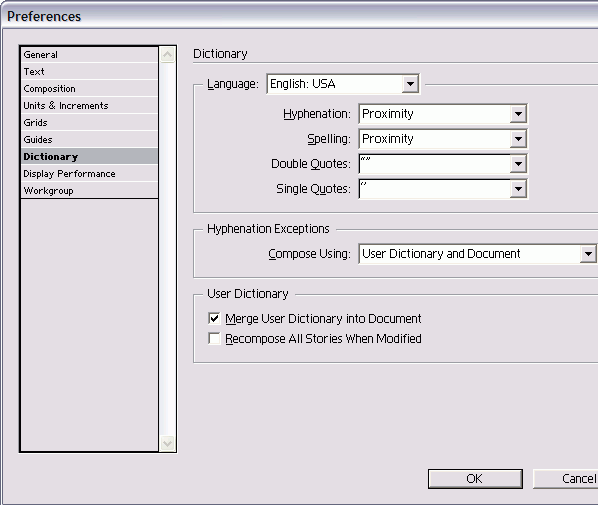Image resolution: width=598 pixels, height=505 pixels.
Task: Go to Units & Increments preferences
Action: 90,105
